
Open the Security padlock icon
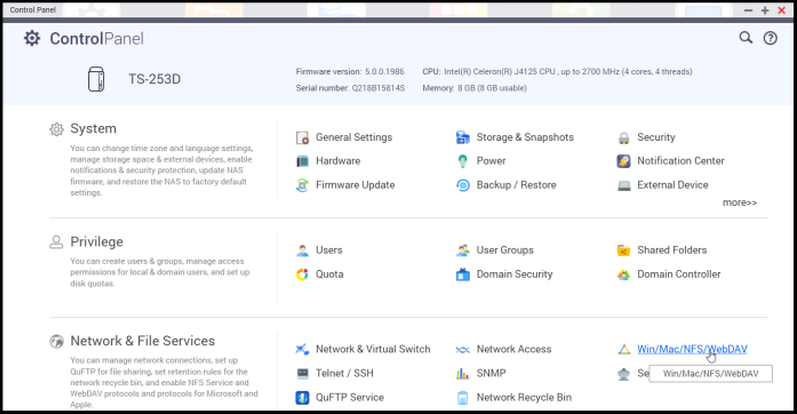(624, 138)
